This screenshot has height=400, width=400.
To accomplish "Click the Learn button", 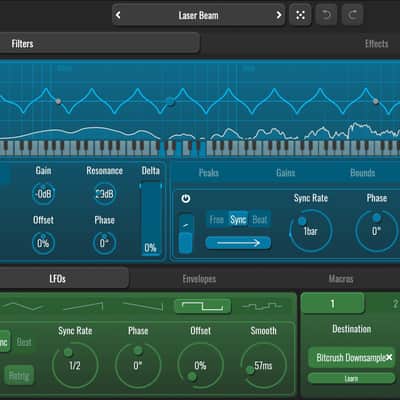I will click(351, 379).
